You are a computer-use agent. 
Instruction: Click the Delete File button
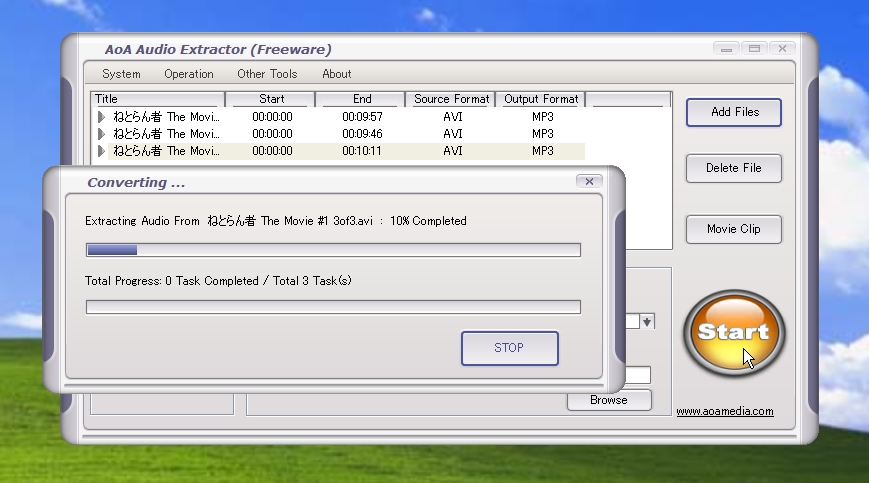pyautogui.click(x=734, y=168)
